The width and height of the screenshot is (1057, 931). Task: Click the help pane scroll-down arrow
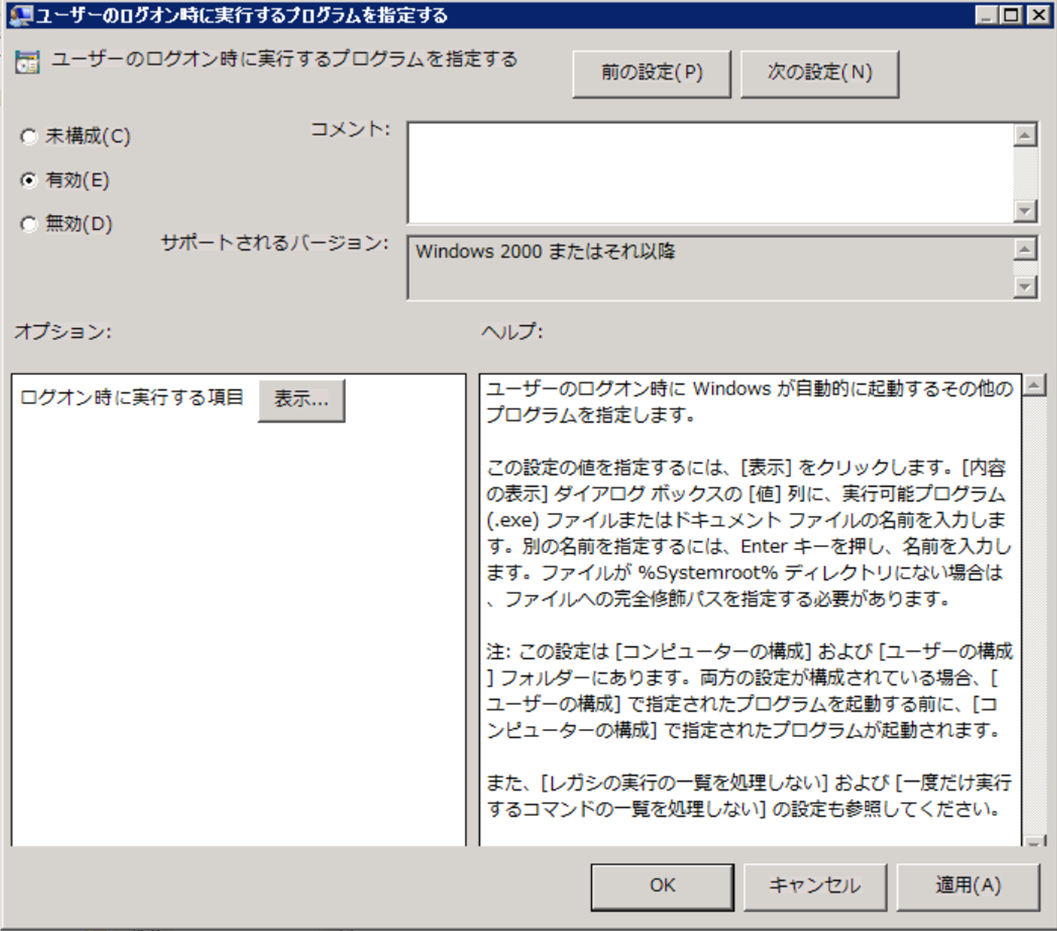[1034, 841]
